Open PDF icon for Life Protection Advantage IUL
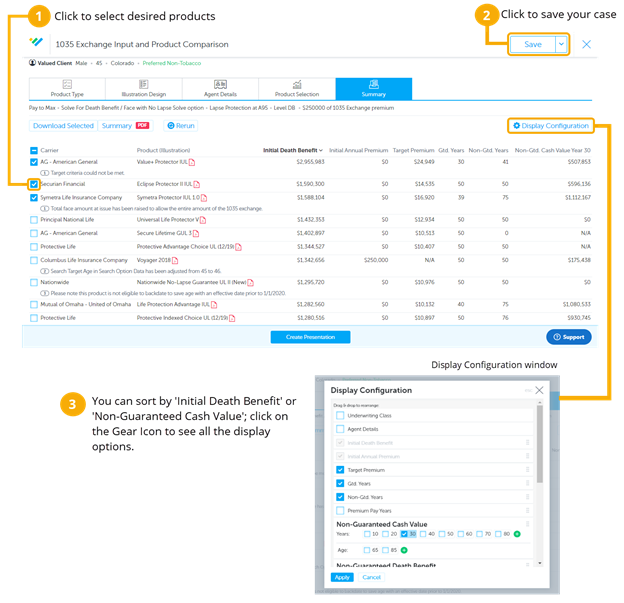The height and width of the screenshot is (603, 624). coord(214,305)
